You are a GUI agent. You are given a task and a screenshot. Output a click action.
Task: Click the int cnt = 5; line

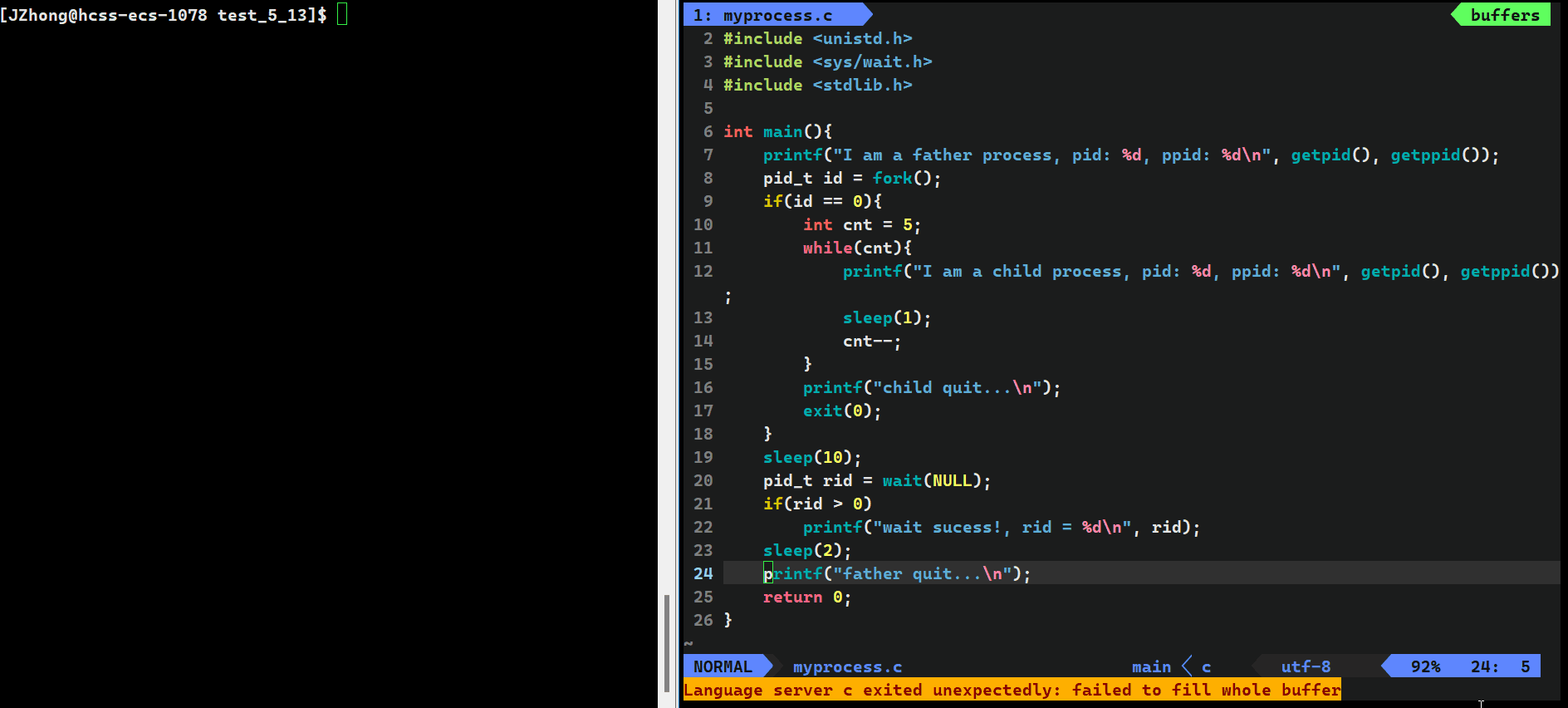(862, 224)
